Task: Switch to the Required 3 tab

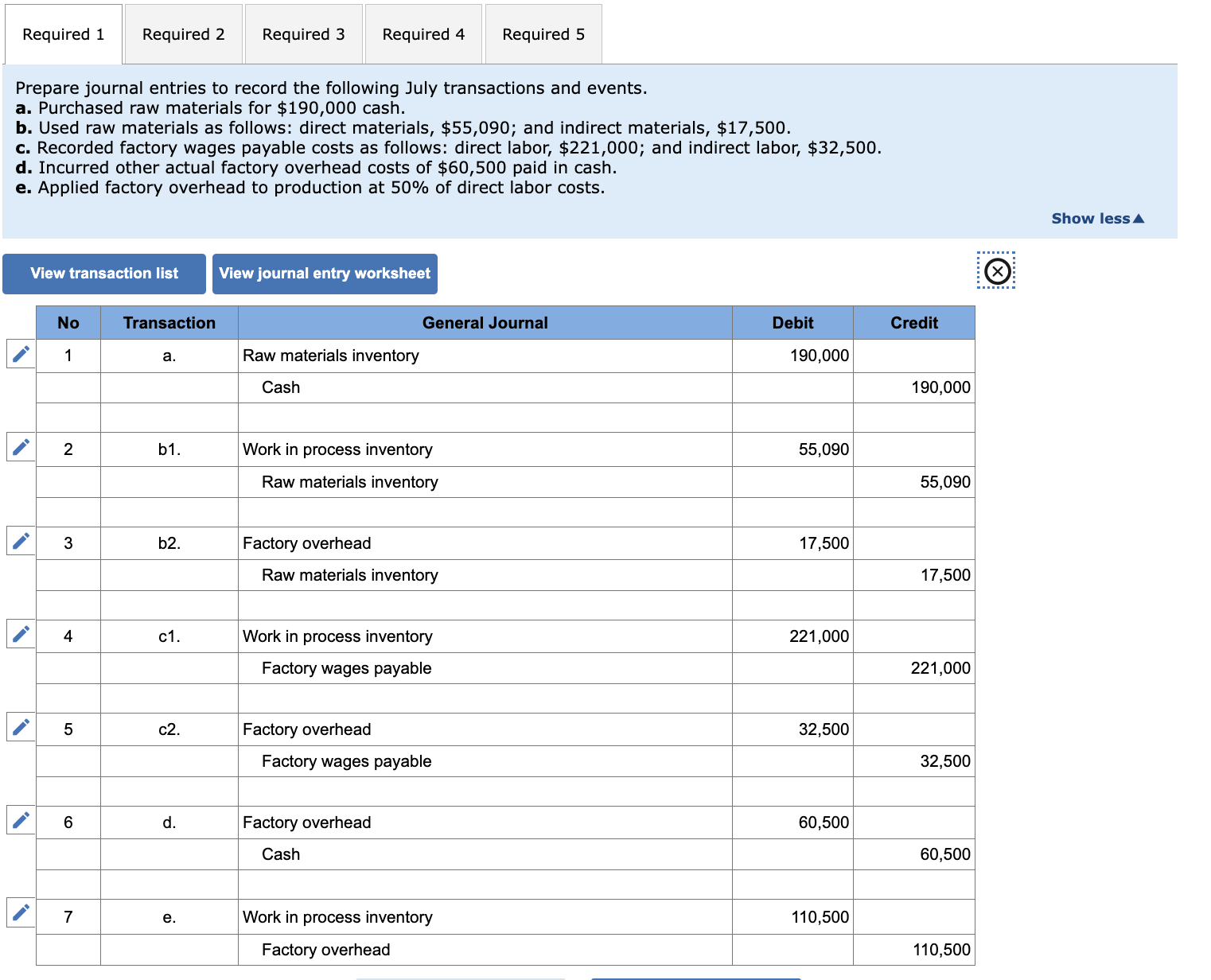Action: click(304, 34)
